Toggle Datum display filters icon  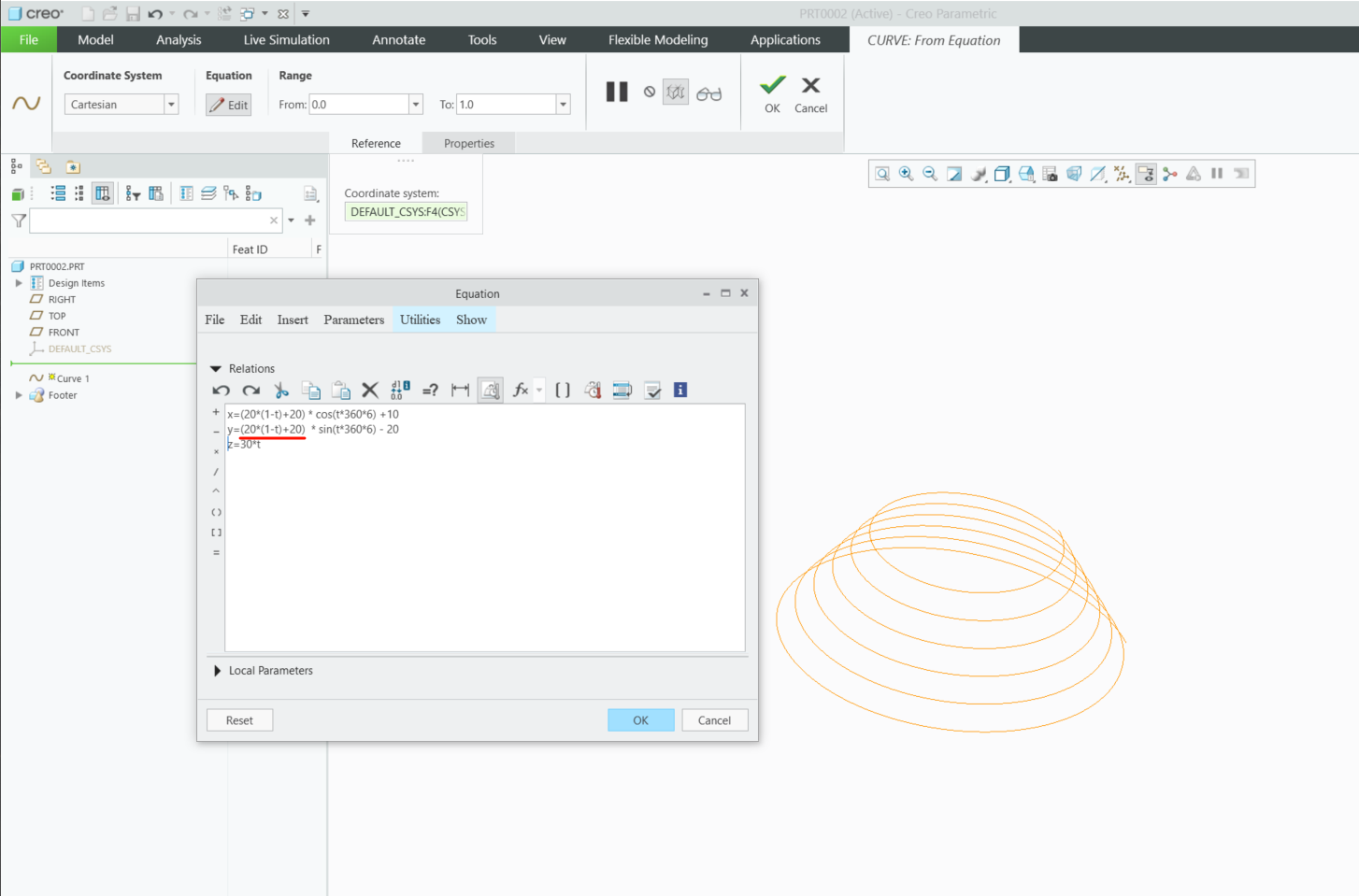[1122, 174]
